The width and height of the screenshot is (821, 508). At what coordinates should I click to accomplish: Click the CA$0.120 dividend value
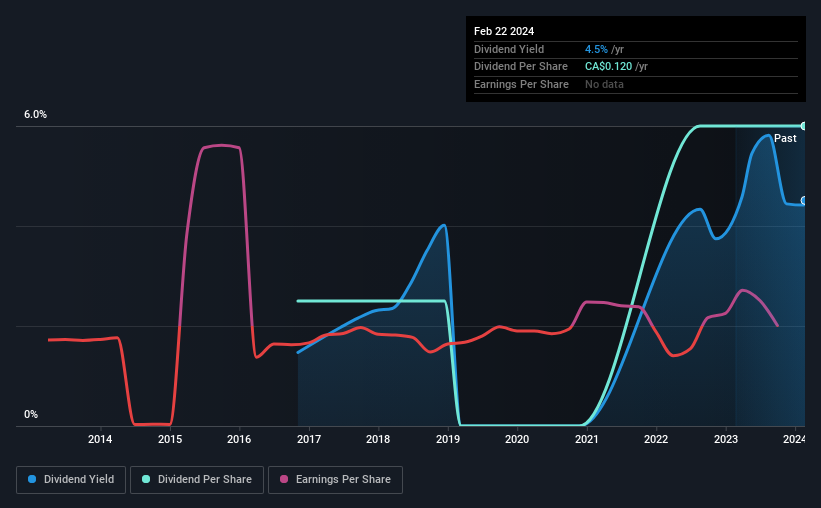(x=608, y=67)
